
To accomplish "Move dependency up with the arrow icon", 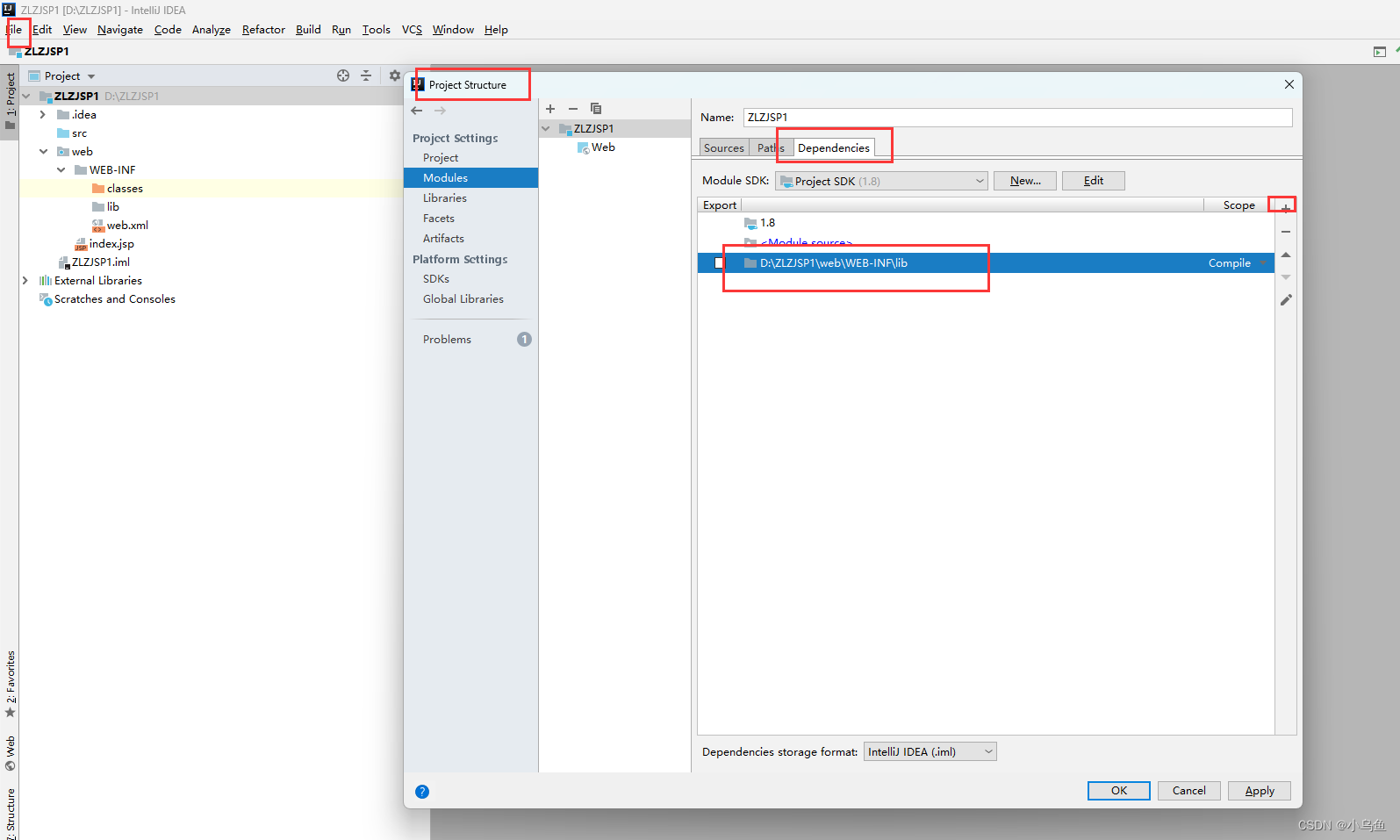I will [1286, 255].
